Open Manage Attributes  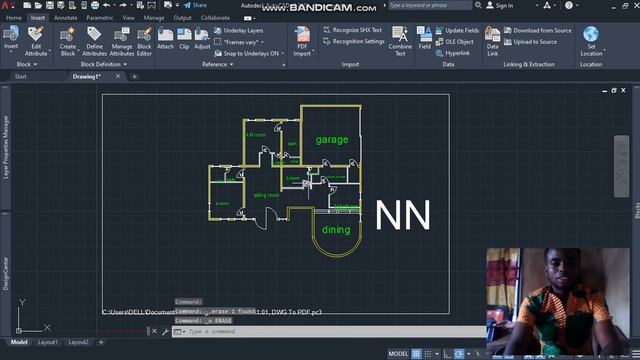pyautogui.click(x=122, y=41)
